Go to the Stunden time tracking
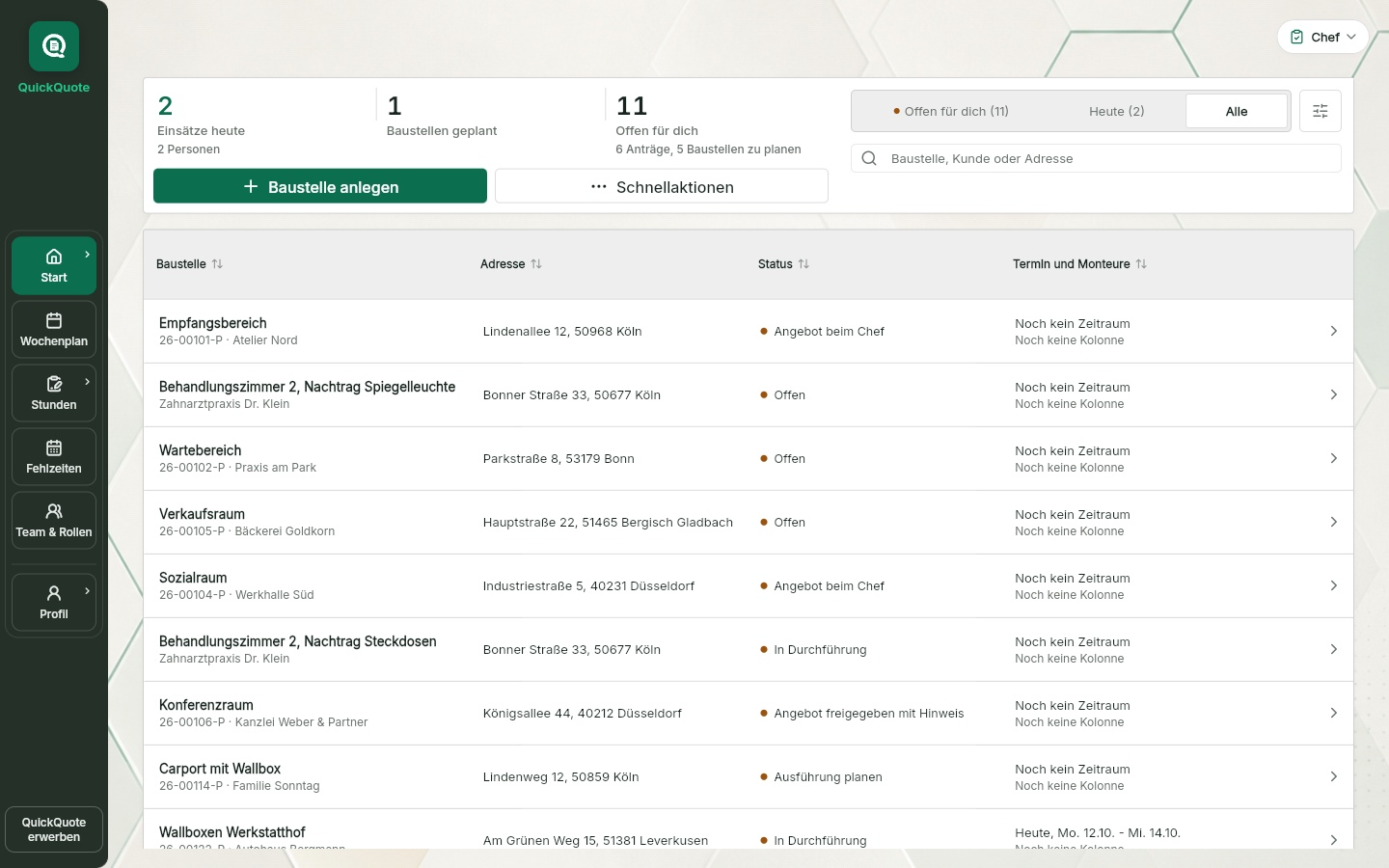The width and height of the screenshot is (1389, 868). coord(54,393)
